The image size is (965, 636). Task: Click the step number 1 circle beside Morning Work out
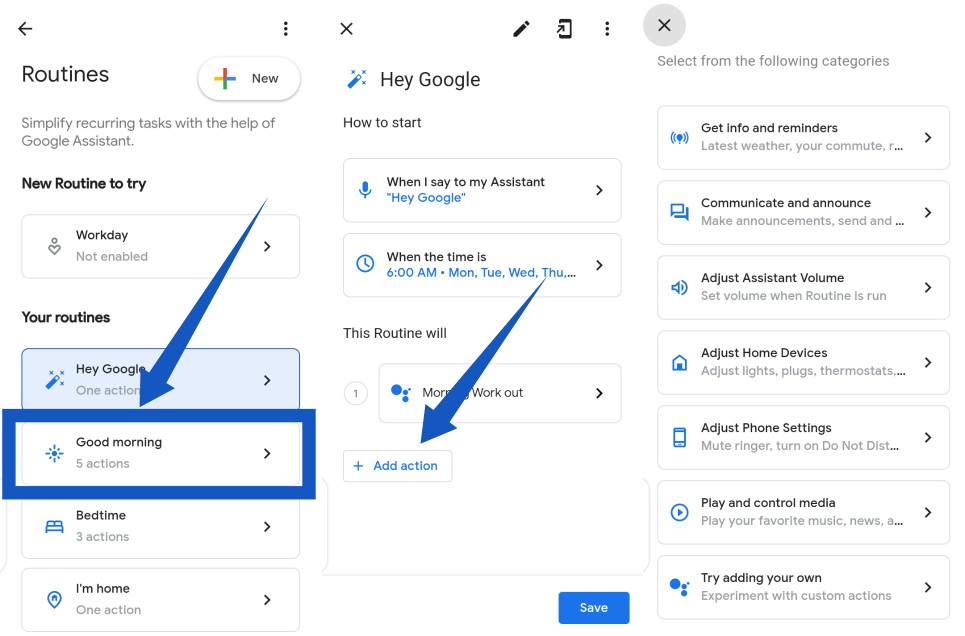click(x=356, y=393)
